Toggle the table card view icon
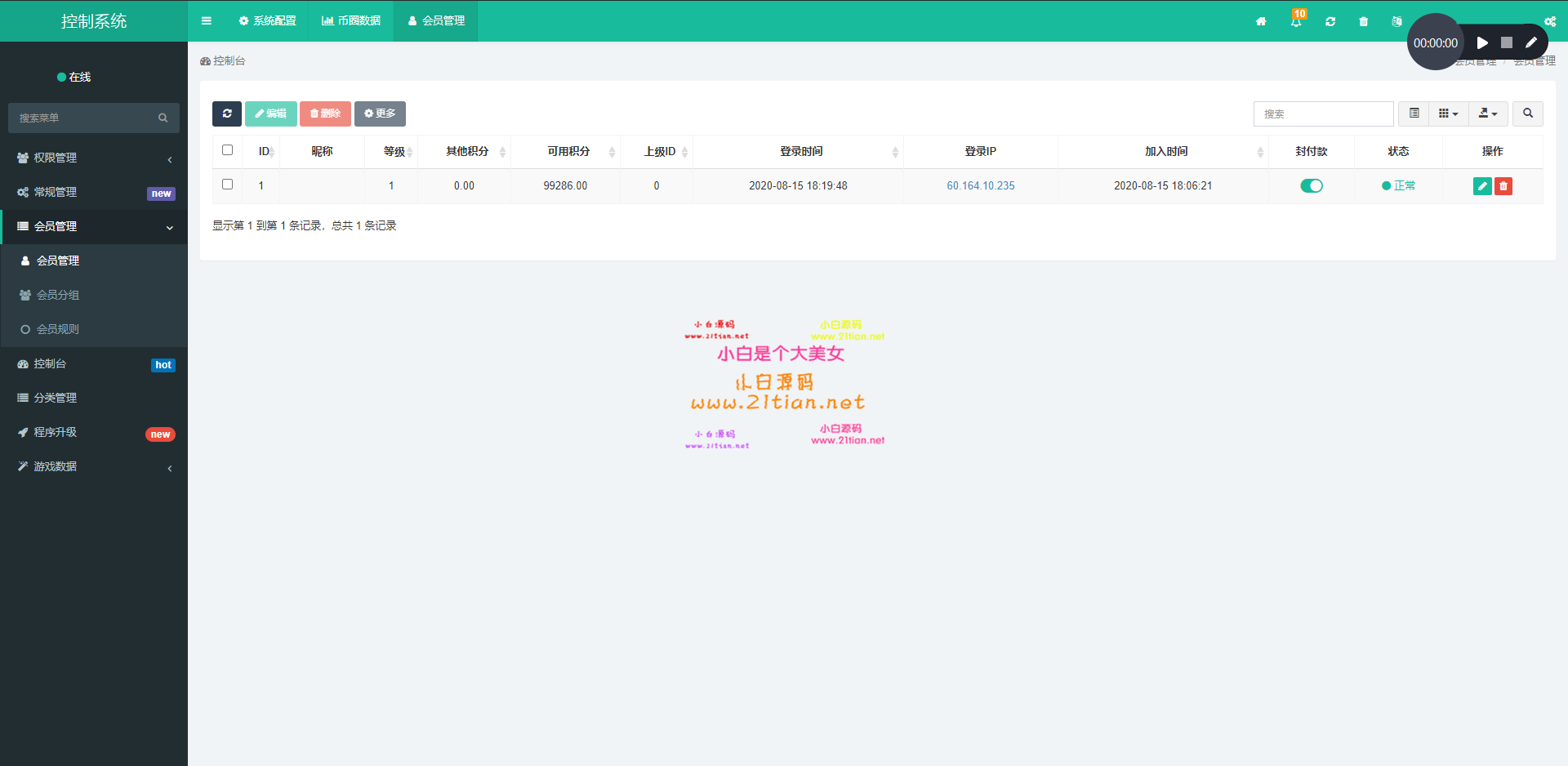Viewport: 1568px width, 766px height. 1414,114
